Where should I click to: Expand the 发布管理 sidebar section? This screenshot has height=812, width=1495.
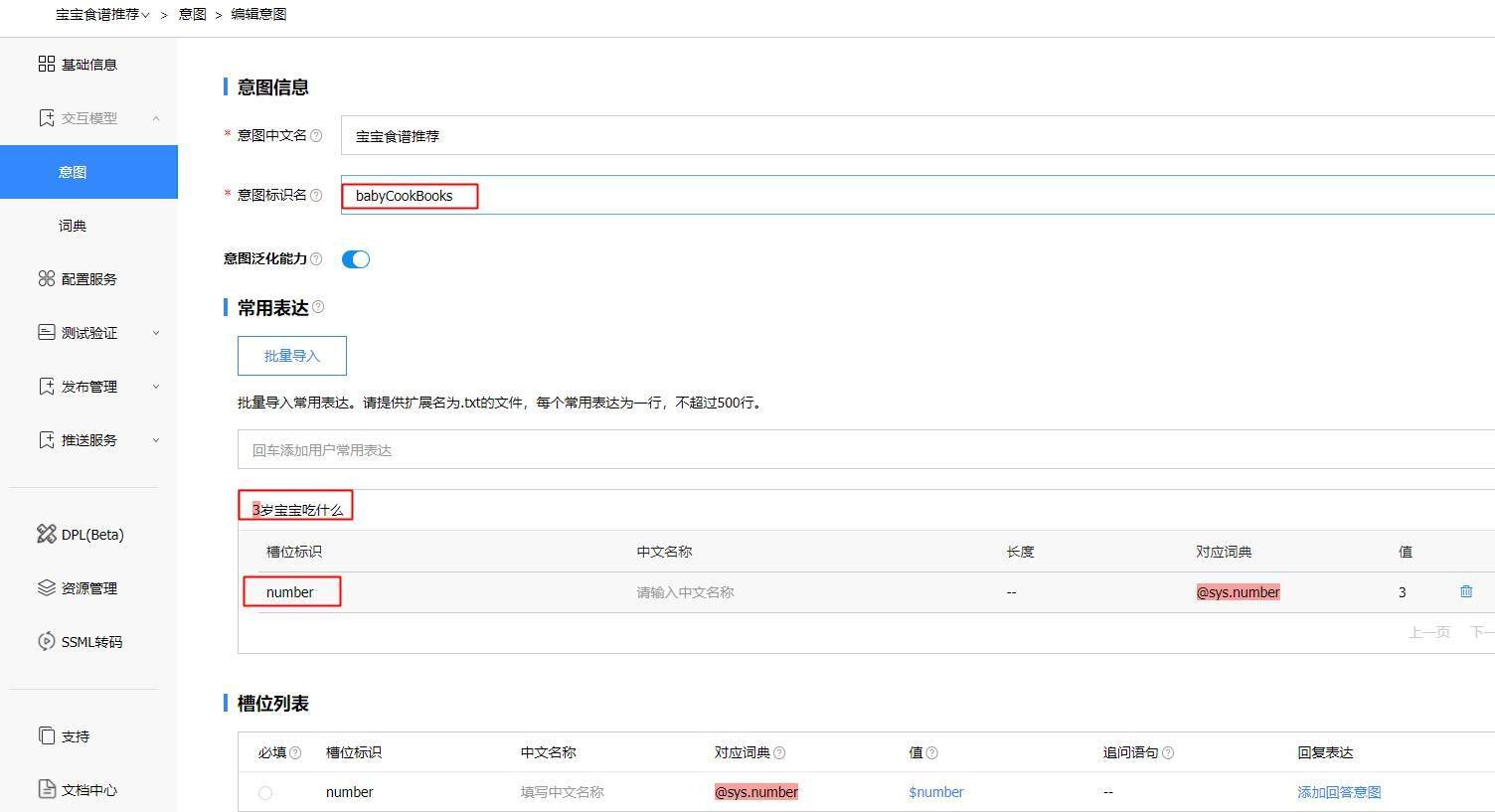[87, 387]
